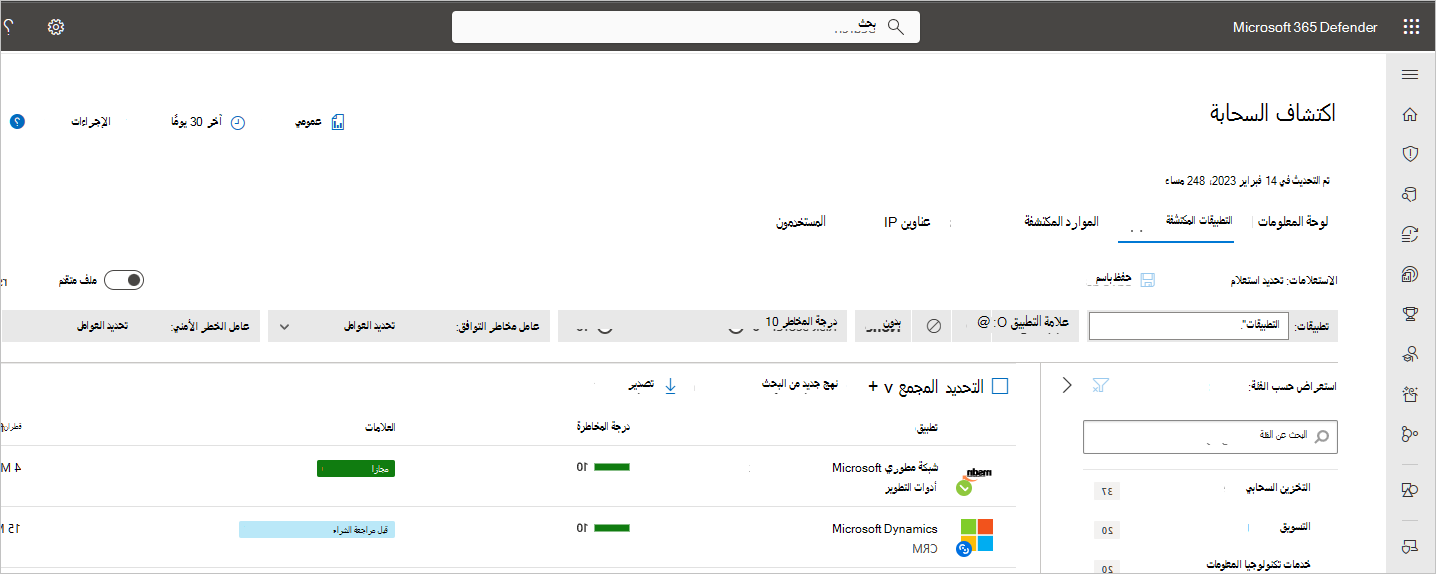Click the green risk bar for Microsoft developer network
The width and height of the screenshot is (1436, 574).
pyautogui.click(x=611, y=467)
